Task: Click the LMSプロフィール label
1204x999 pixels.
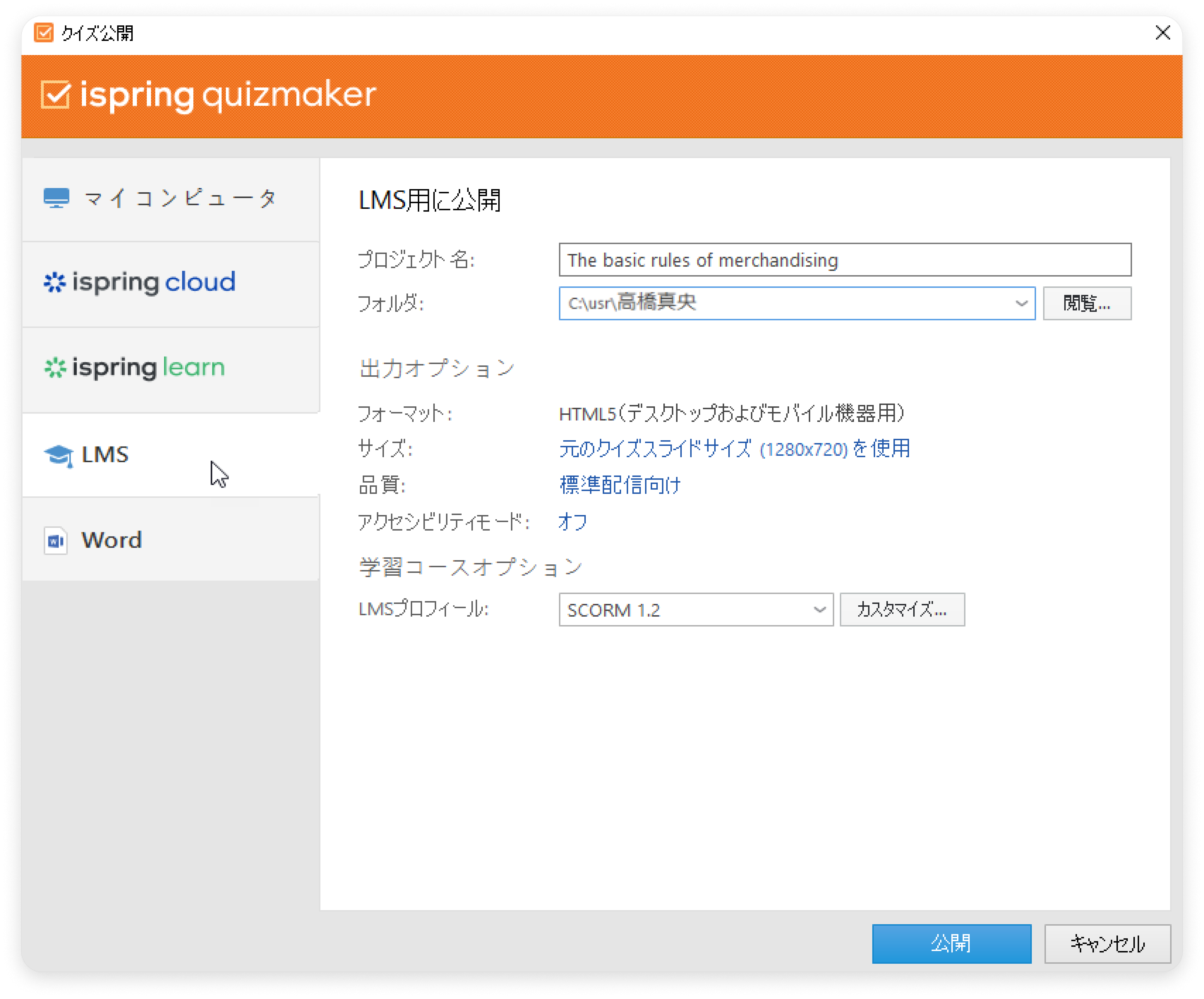Action: 424,609
